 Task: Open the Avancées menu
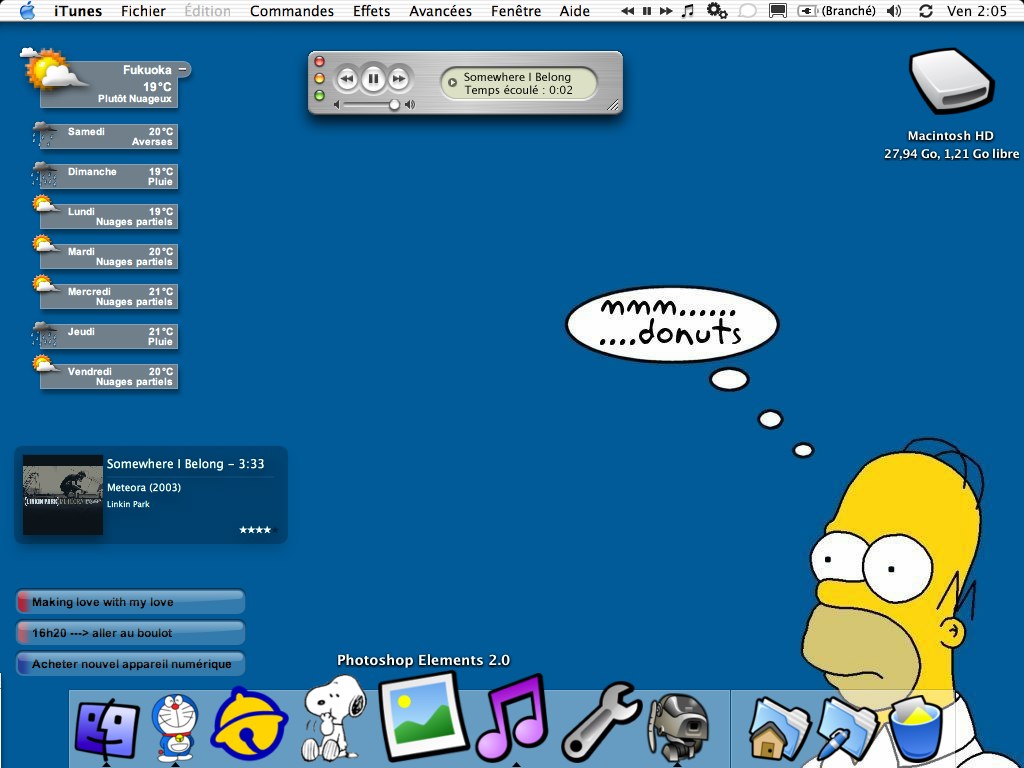pos(440,11)
